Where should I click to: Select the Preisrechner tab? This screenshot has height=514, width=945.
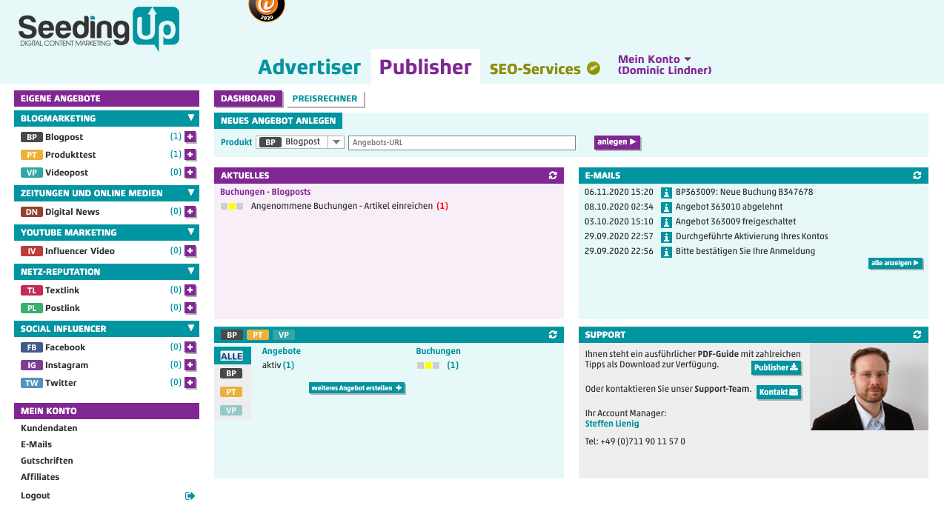tap(324, 99)
